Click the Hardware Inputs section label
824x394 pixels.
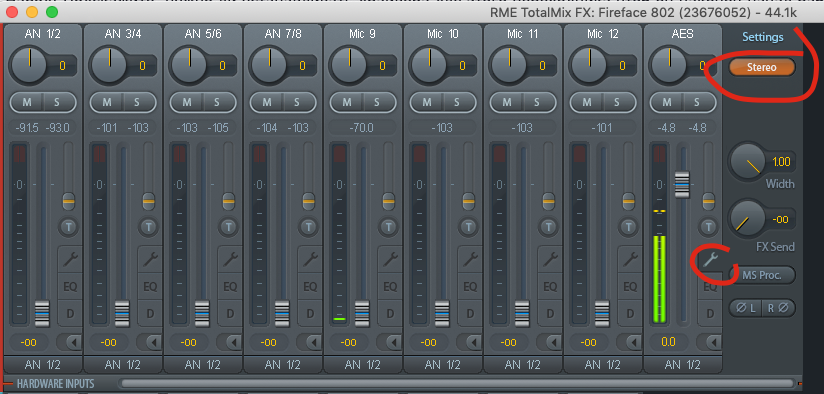pos(55,383)
